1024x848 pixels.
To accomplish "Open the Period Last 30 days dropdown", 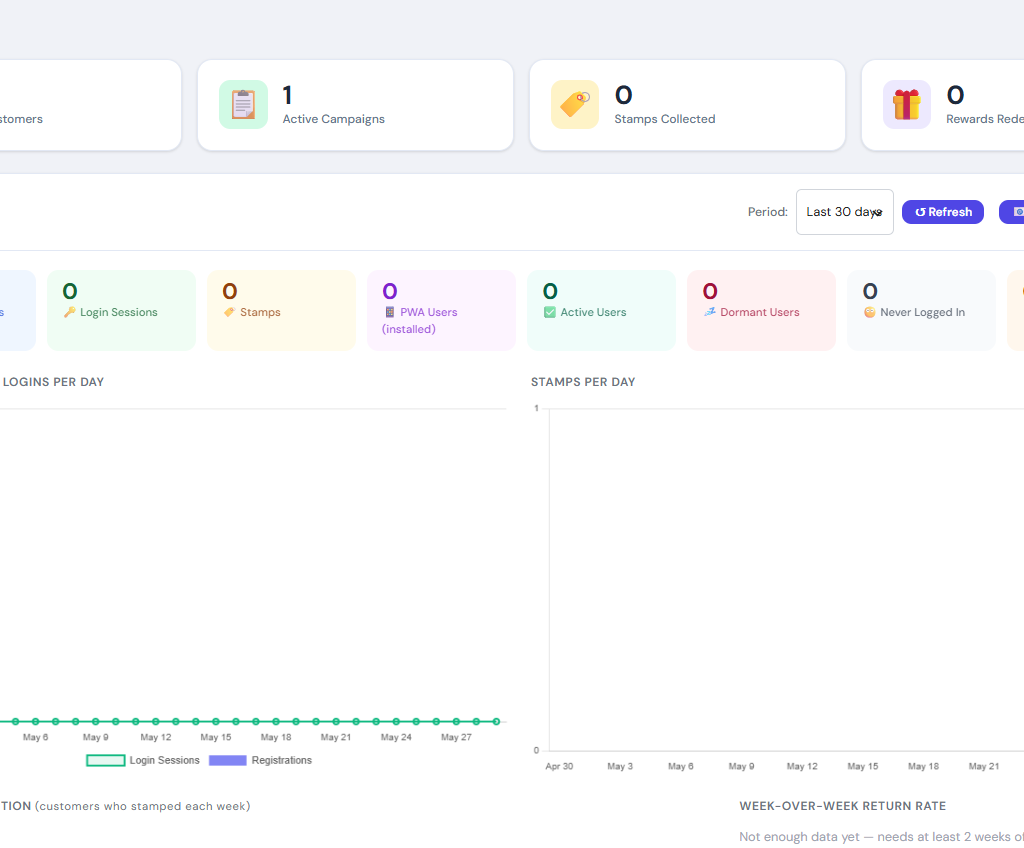I will click(844, 212).
